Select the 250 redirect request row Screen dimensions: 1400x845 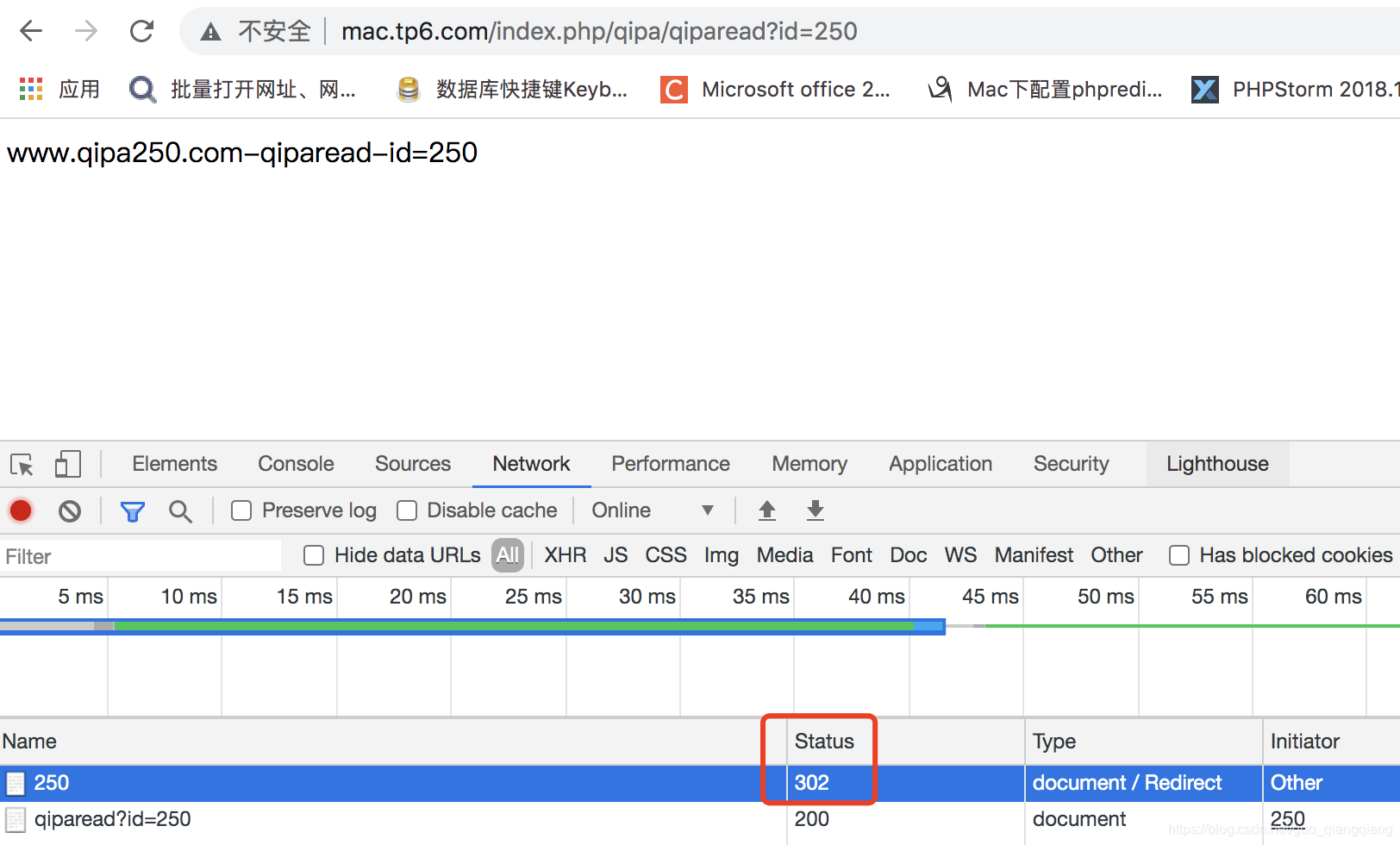700,783
